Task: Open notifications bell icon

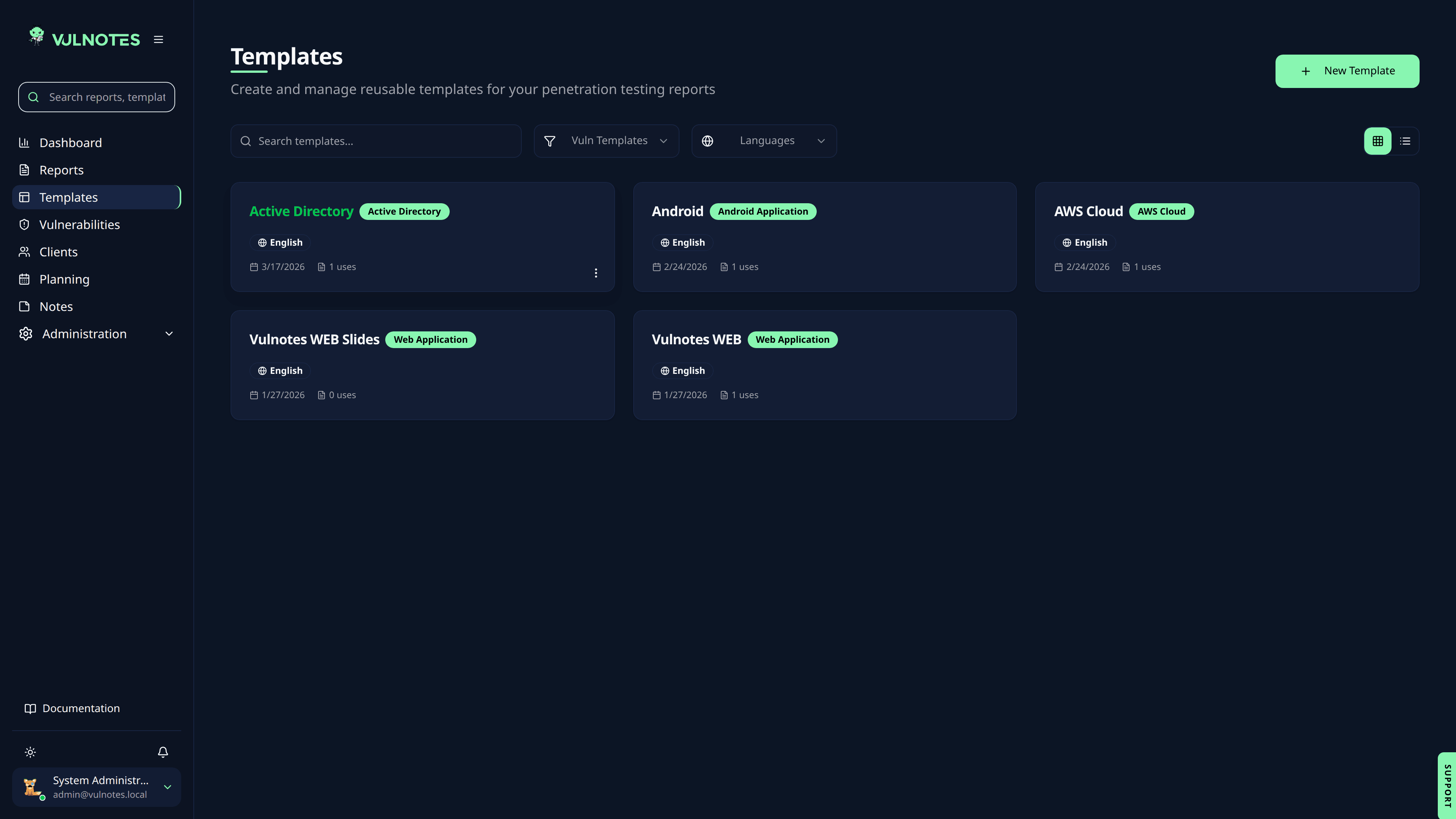Action: point(163,752)
